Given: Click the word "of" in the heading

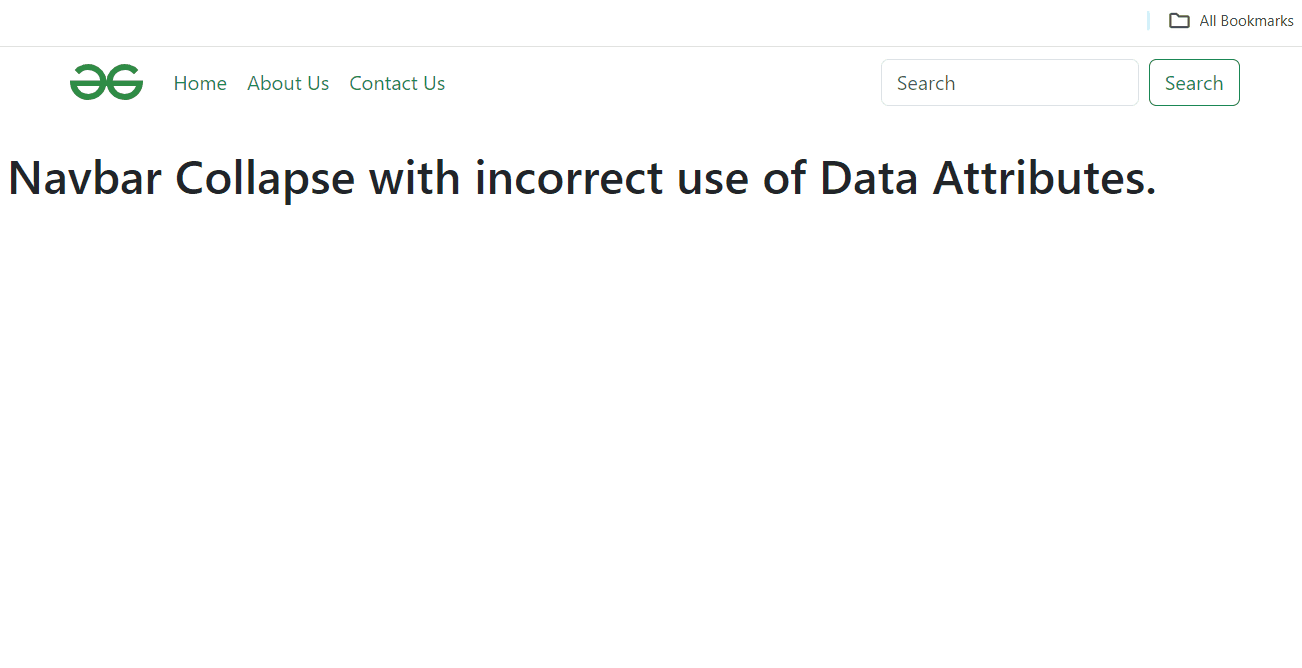Looking at the screenshot, I should tap(784, 179).
